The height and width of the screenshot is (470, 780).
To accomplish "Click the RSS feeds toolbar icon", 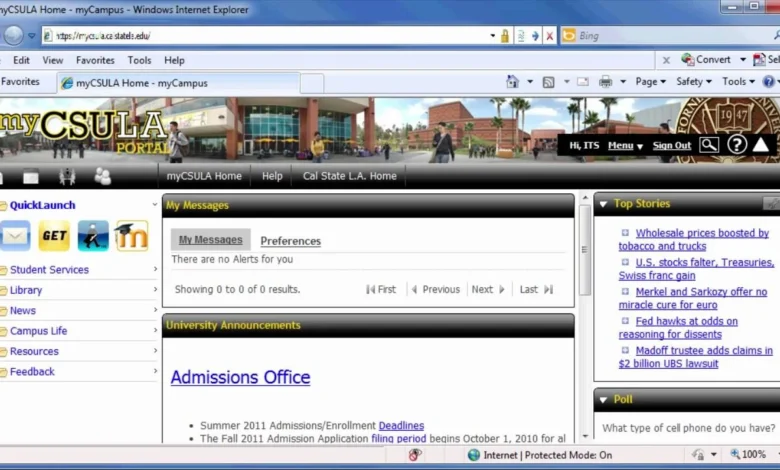I will [548, 82].
